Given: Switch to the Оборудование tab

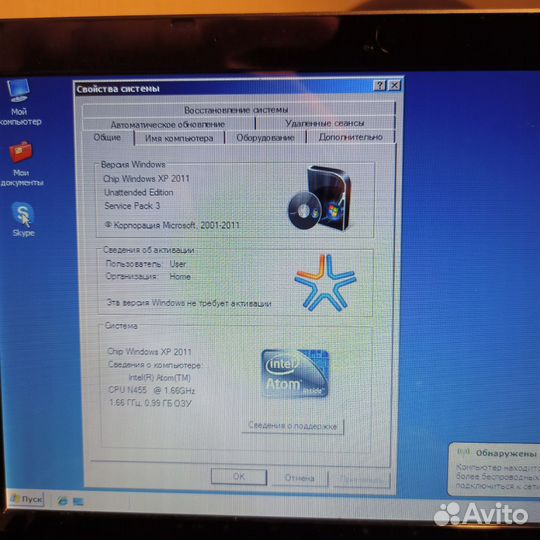Looking at the screenshot, I should 265,138.
